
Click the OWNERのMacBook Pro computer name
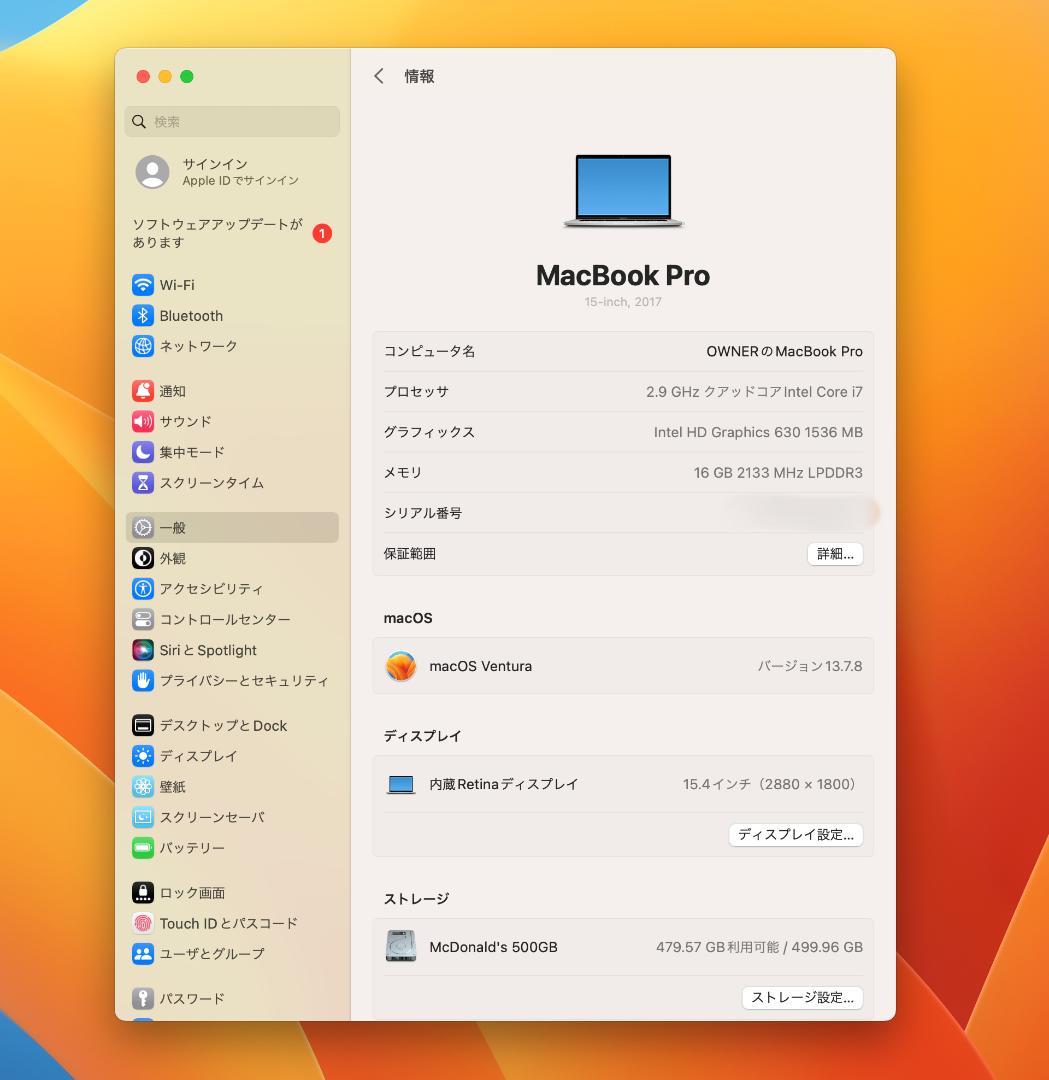(x=785, y=351)
